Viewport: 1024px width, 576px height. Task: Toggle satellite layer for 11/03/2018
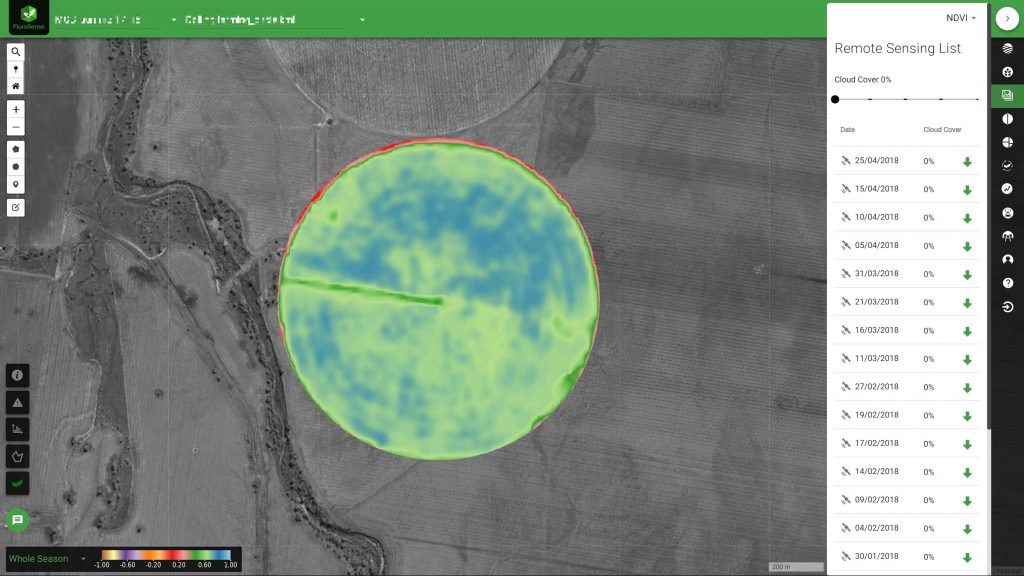(845, 358)
